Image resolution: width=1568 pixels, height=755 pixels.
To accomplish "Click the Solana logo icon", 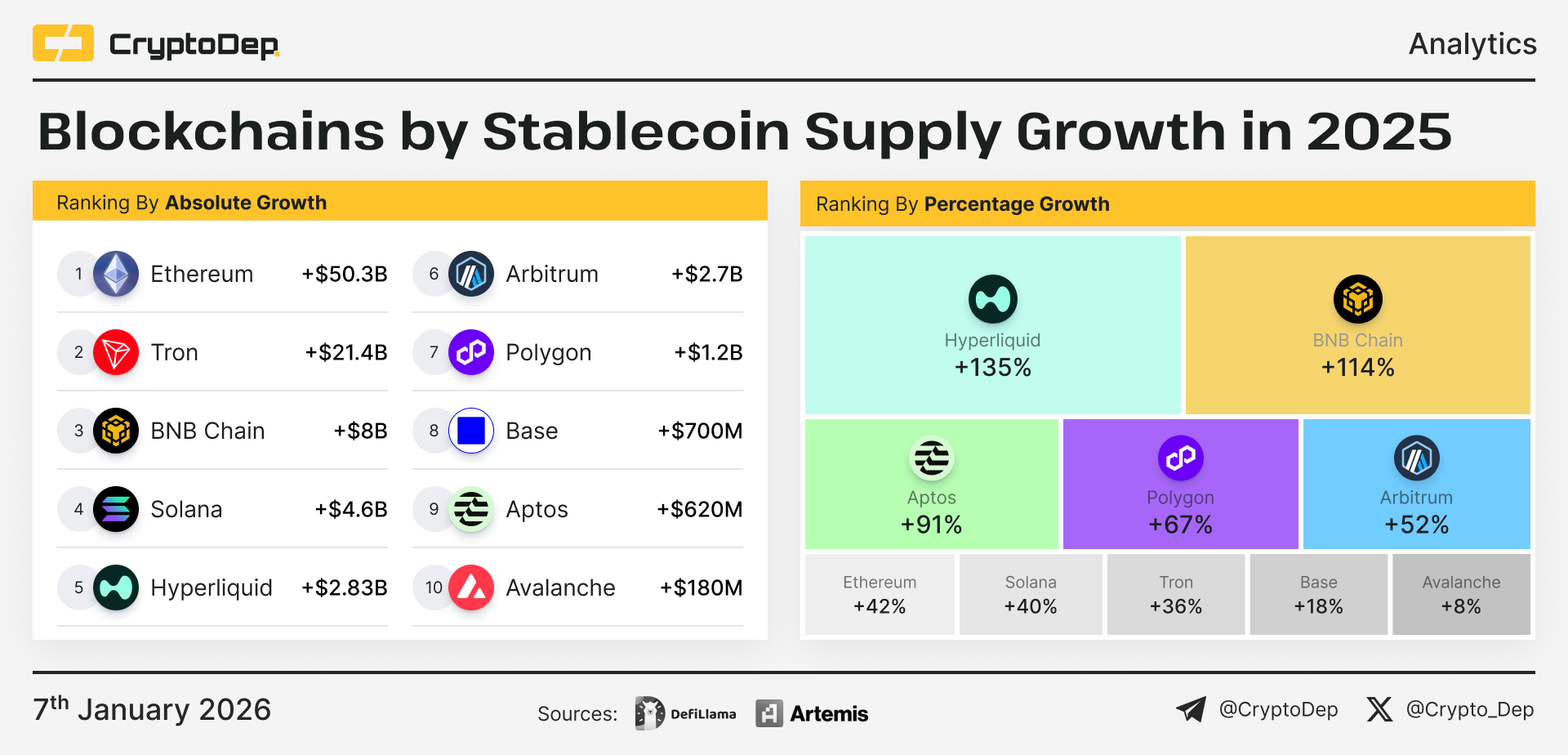I will 116,509.
